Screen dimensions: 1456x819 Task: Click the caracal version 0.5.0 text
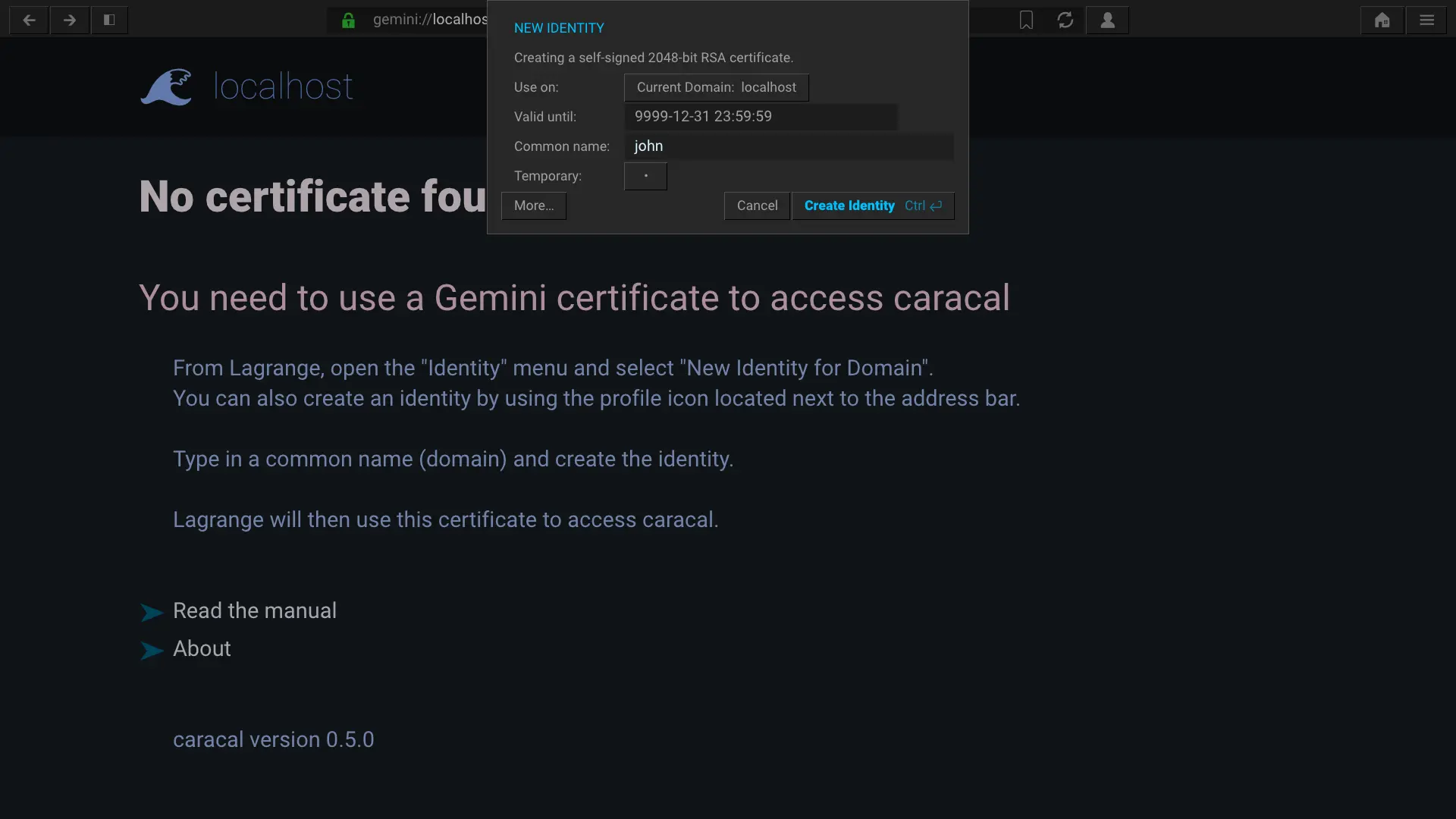[x=274, y=739]
